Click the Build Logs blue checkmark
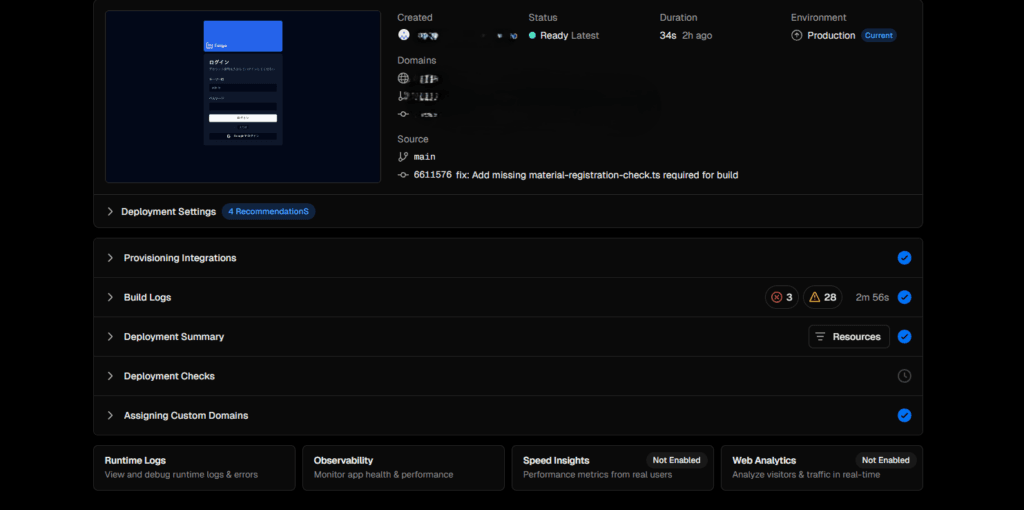Screen dimensions: 1024x510 [904, 297]
